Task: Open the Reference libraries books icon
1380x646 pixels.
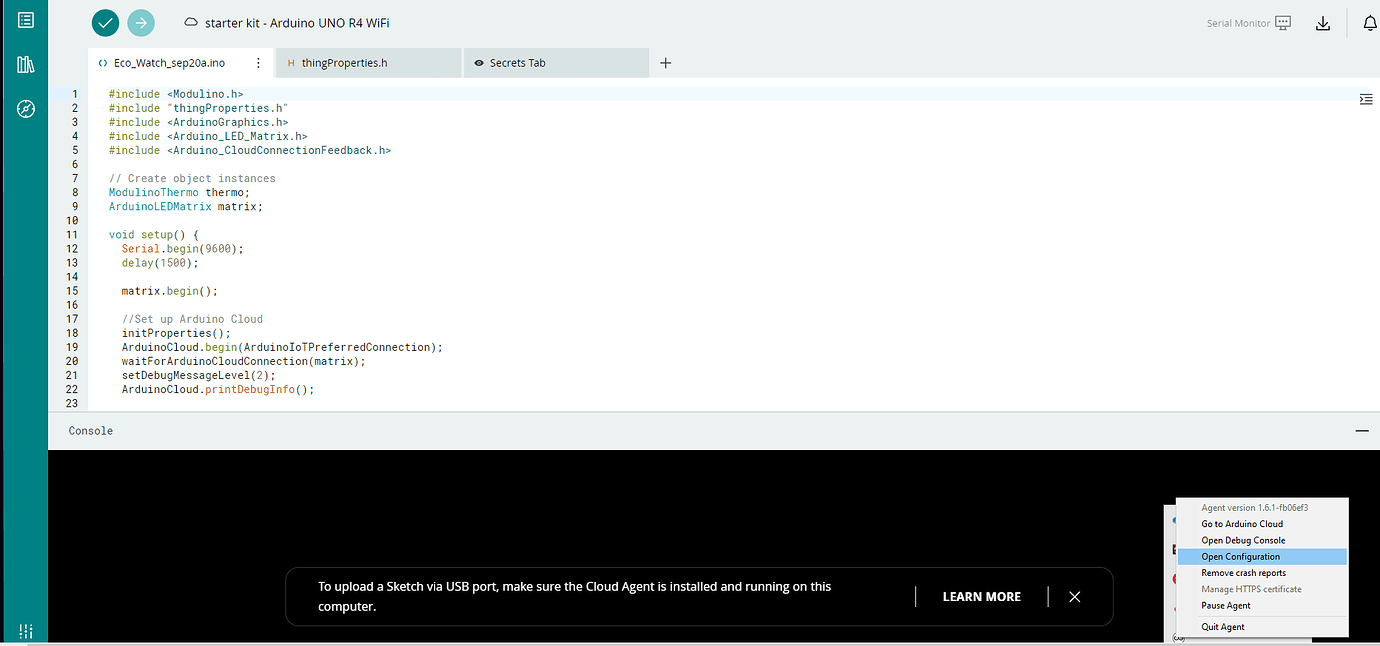Action: pos(25,64)
